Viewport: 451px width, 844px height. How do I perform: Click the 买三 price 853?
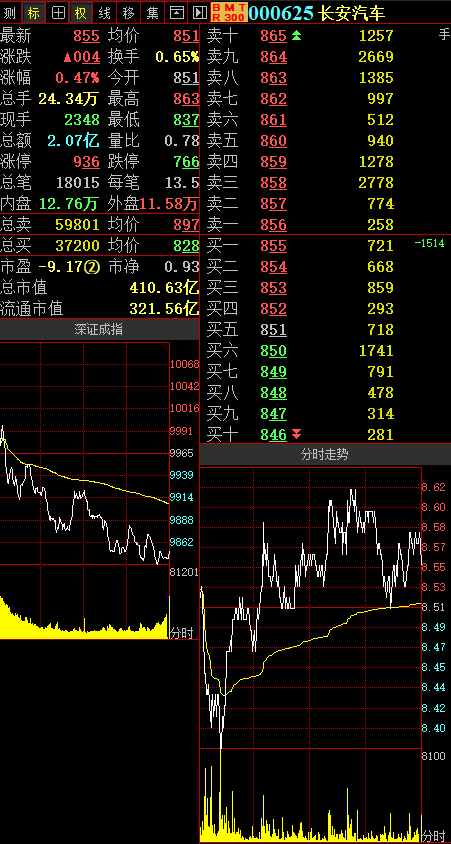pyautogui.click(x=273, y=288)
